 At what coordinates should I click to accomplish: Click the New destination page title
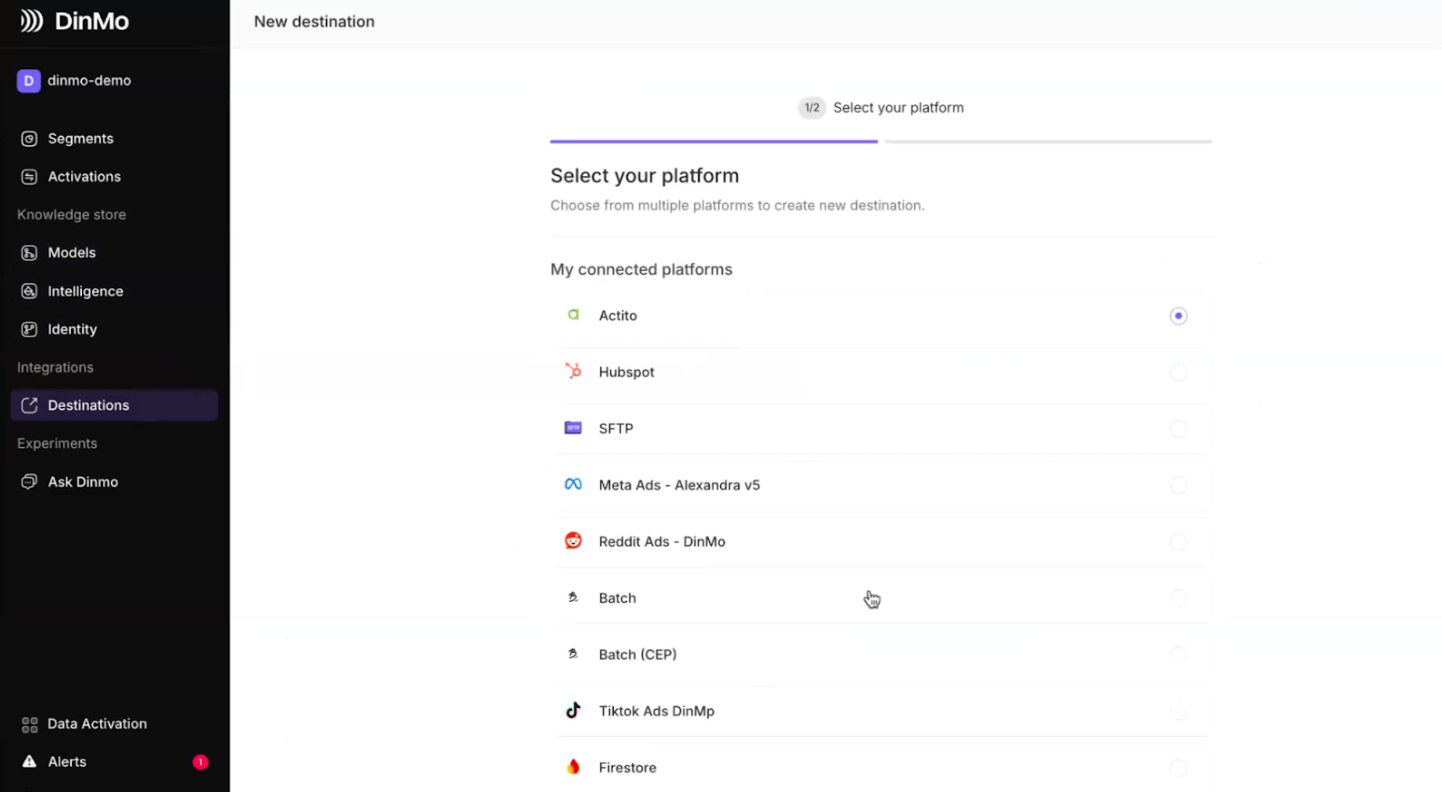point(314,22)
